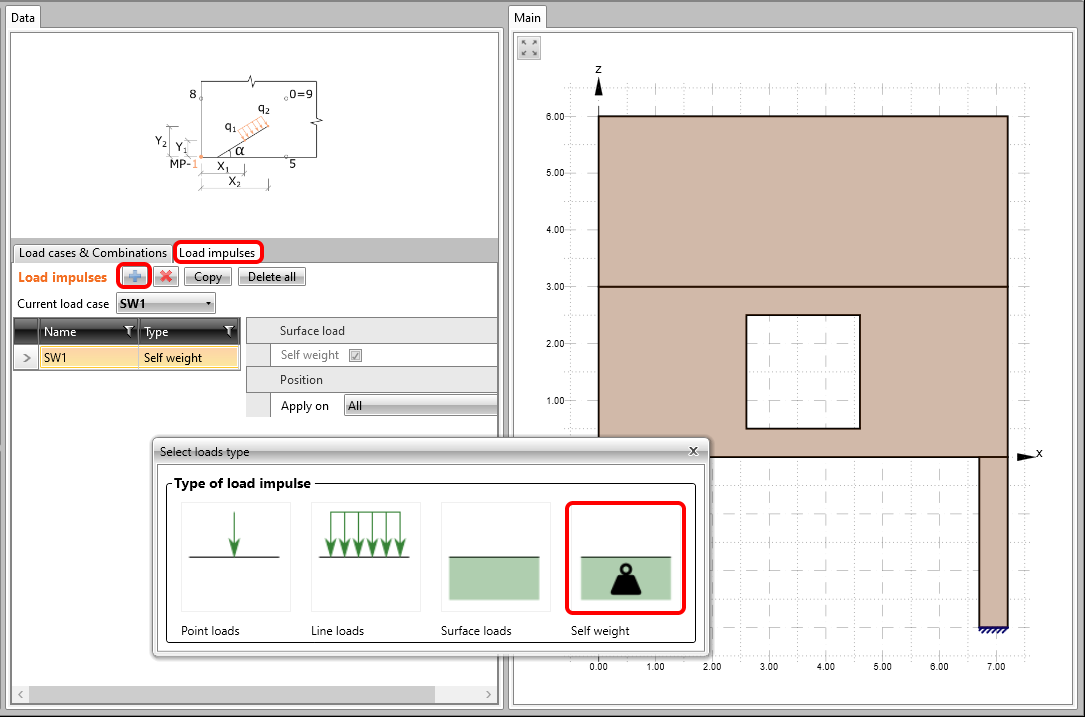Toggle the Self weight checkbox

[355, 355]
